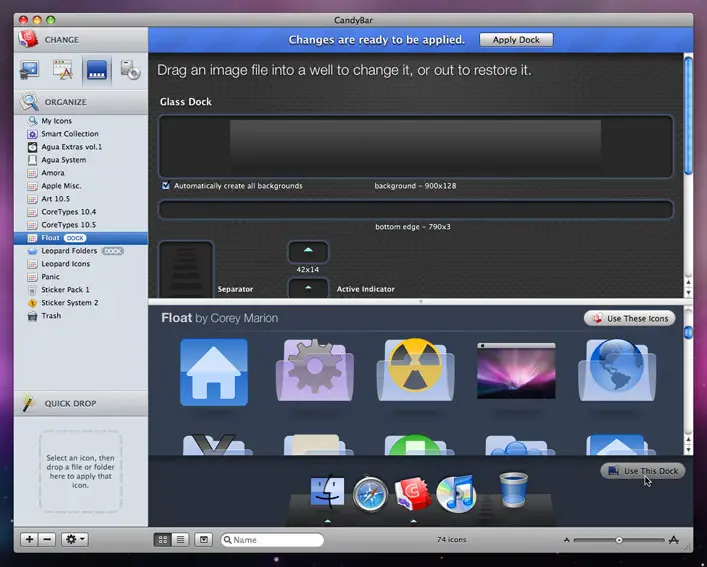Click the large A size icon
The width and height of the screenshot is (707, 567).
[x=674, y=540]
